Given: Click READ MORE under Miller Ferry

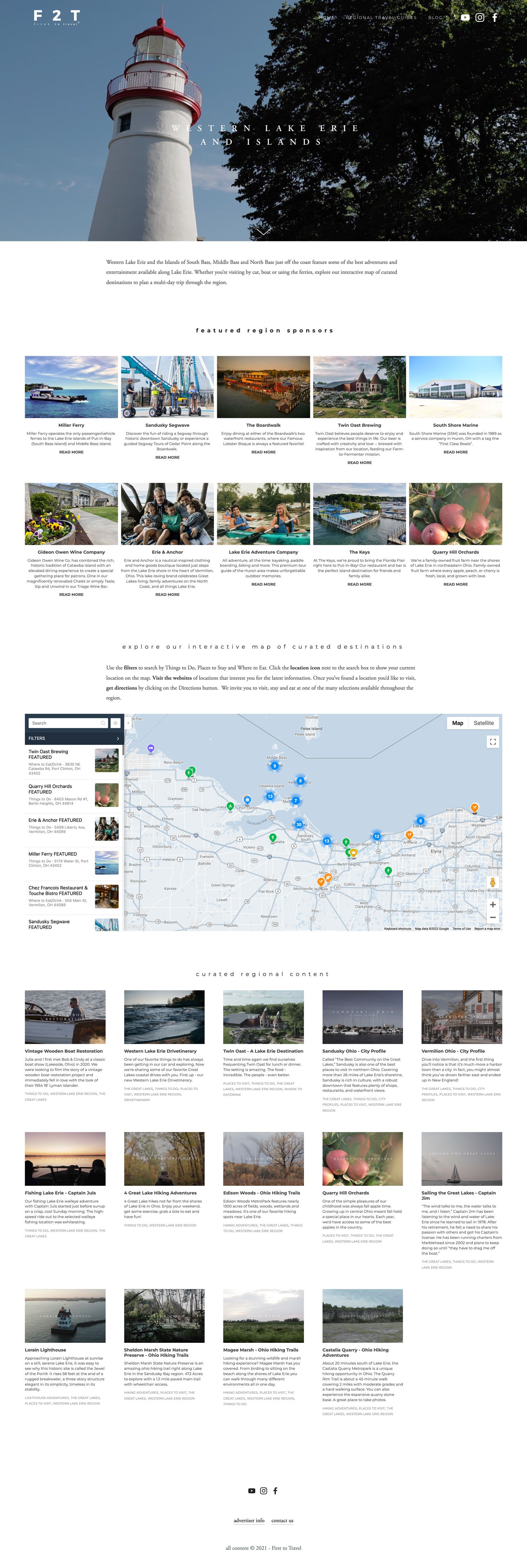Looking at the screenshot, I should [x=71, y=452].
